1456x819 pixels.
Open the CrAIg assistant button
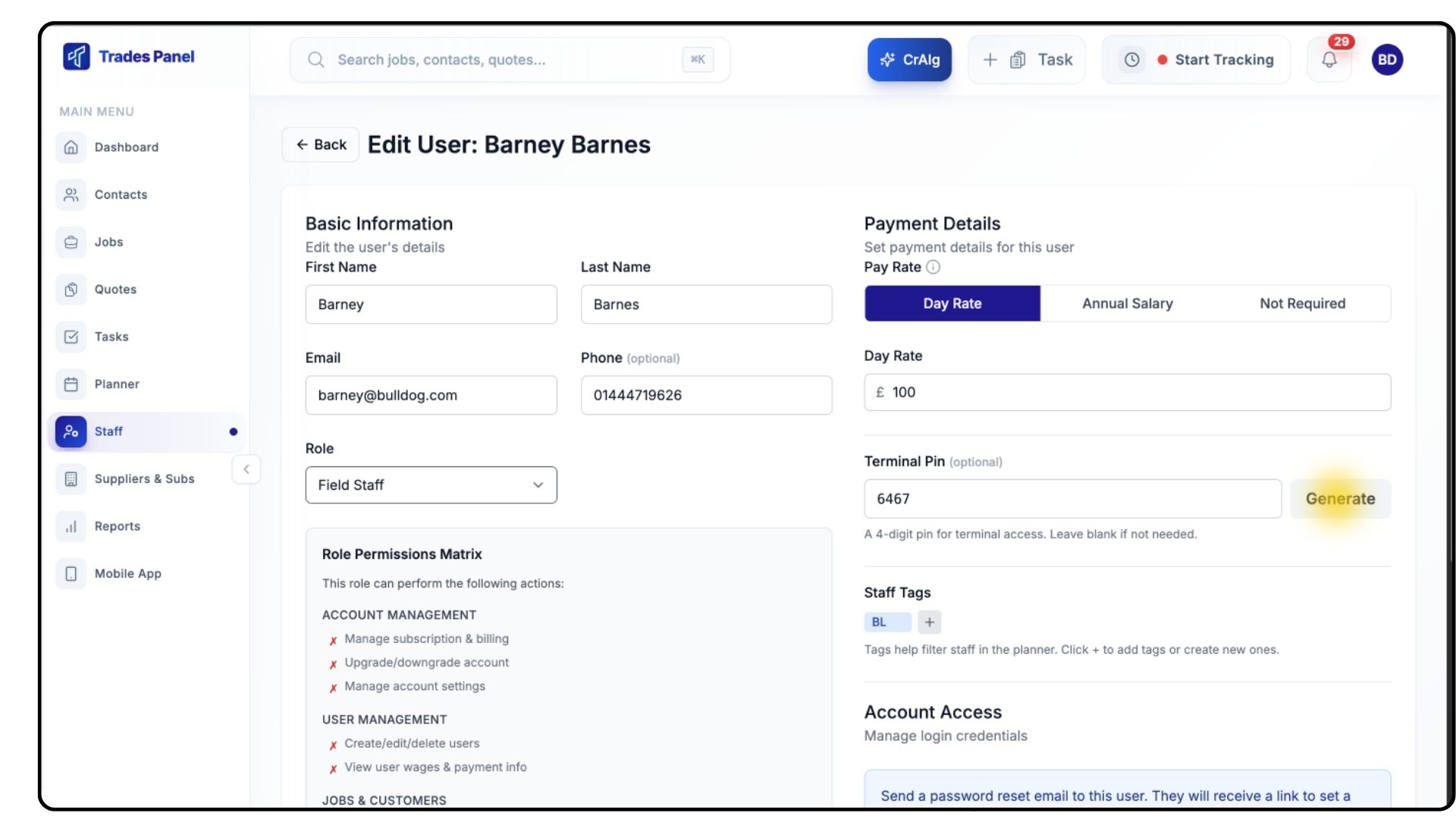(909, 60)
